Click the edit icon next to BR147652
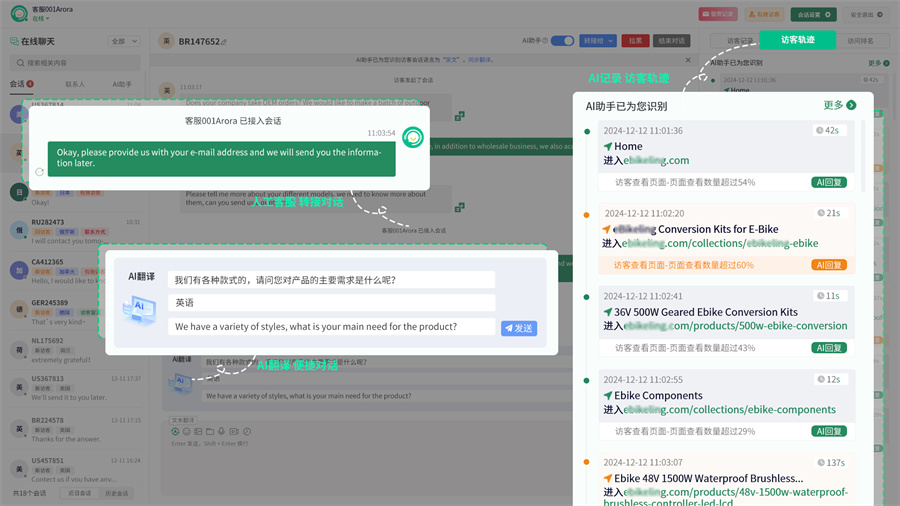Viewport: 900px width, 506px height. click(224, 42)
